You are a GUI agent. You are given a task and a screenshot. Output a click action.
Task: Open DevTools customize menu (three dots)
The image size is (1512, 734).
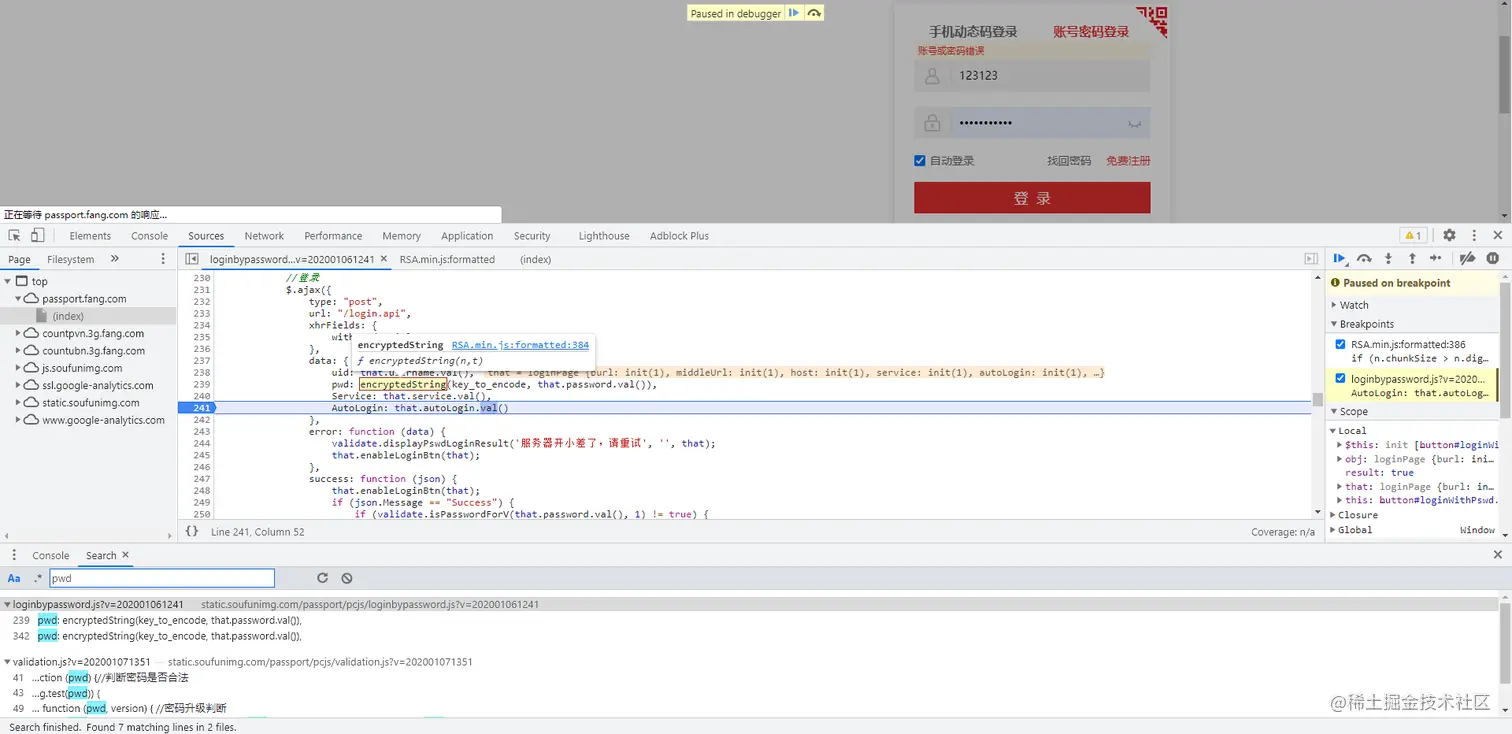pyautogui.click(x=1474, y=236)
